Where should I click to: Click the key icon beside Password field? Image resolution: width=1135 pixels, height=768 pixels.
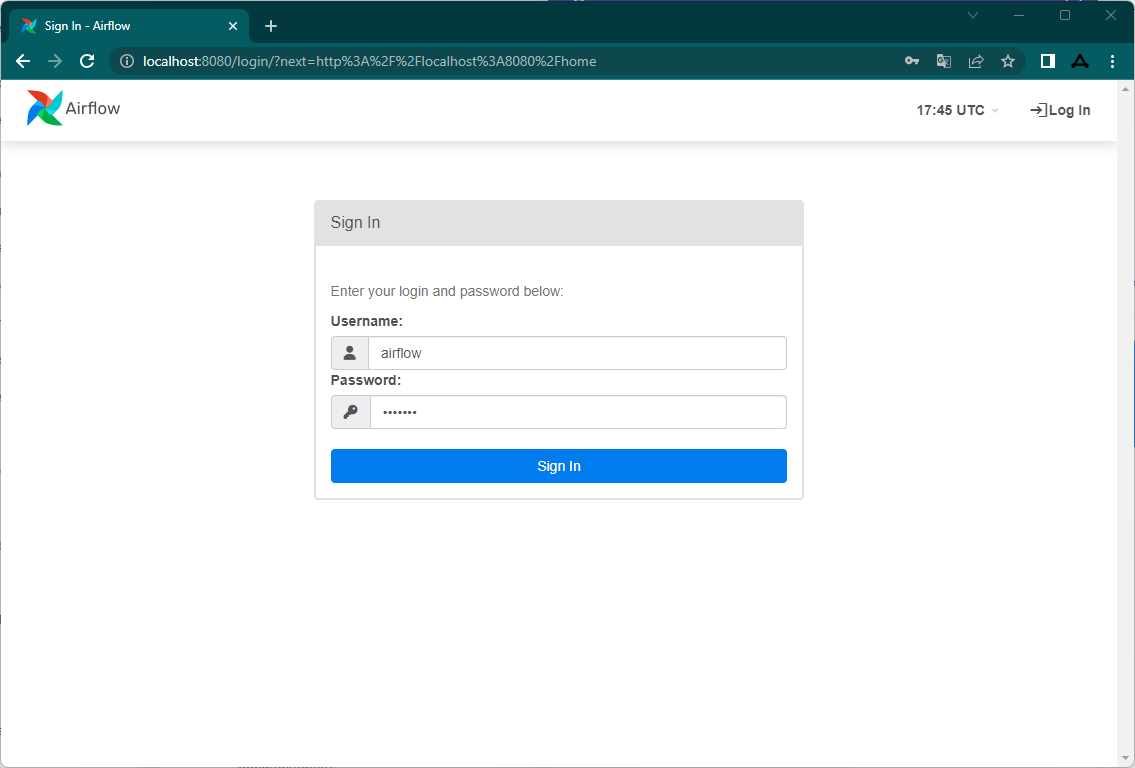(x=350, y=412)
